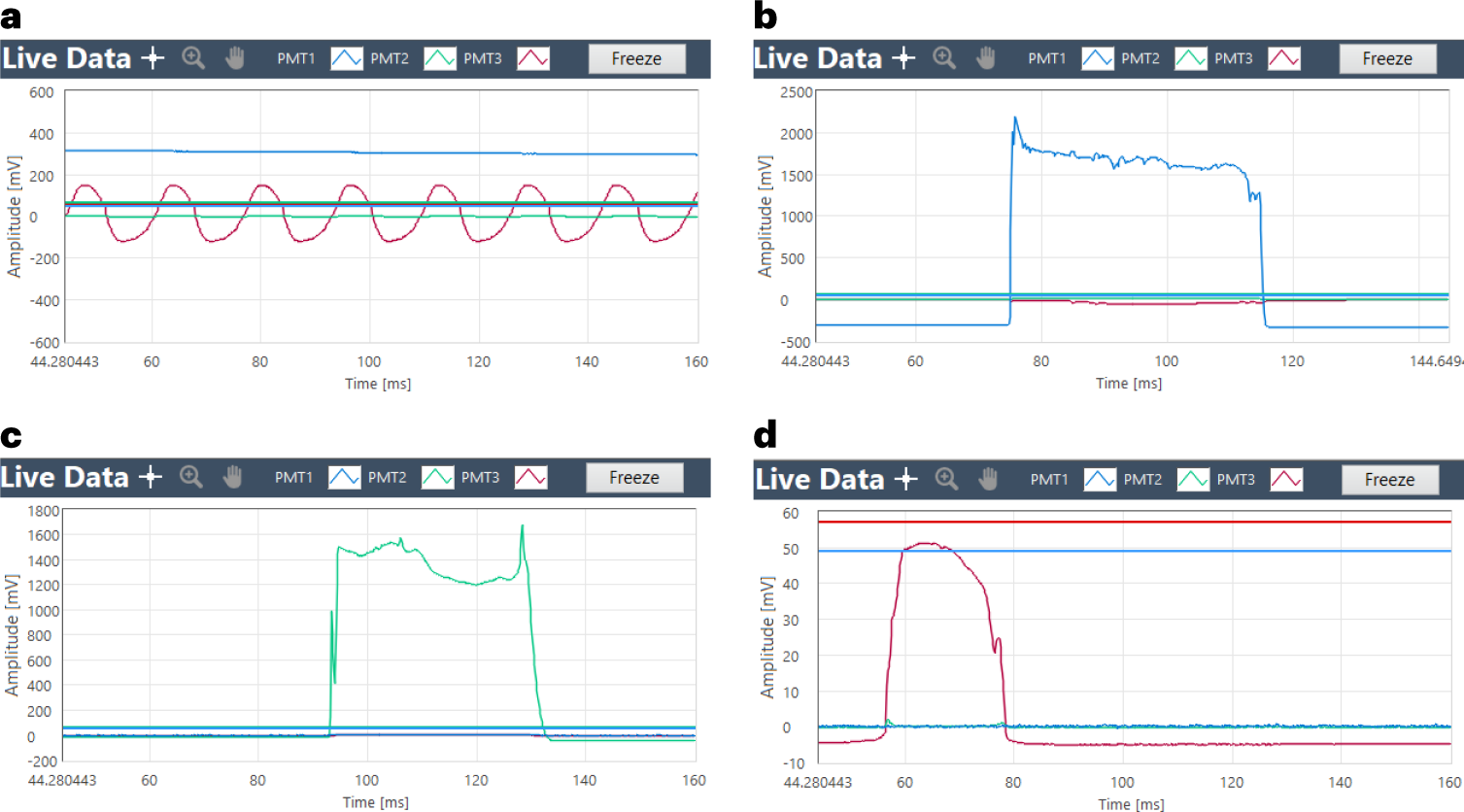Screen dimensions: 1464x812
Task: Select crosshair cursor tool in panel a
Action: pyautogui.click(x=153, y=58)
